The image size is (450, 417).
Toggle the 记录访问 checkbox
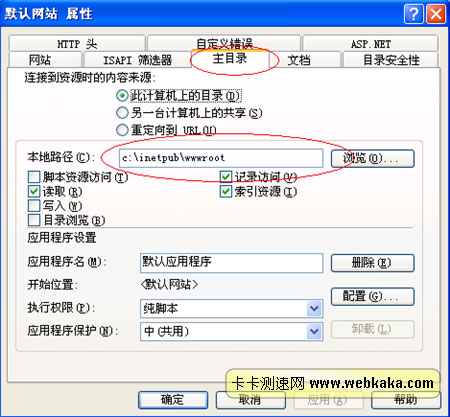point(226,177)
